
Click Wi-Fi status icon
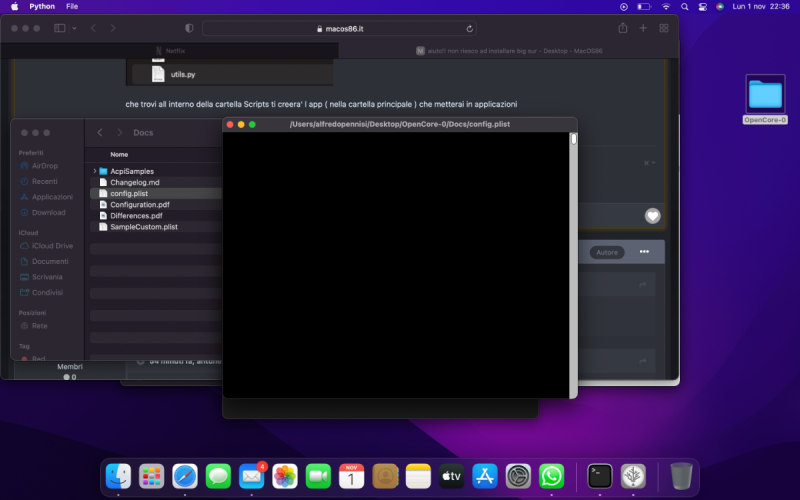pos(666,7)
